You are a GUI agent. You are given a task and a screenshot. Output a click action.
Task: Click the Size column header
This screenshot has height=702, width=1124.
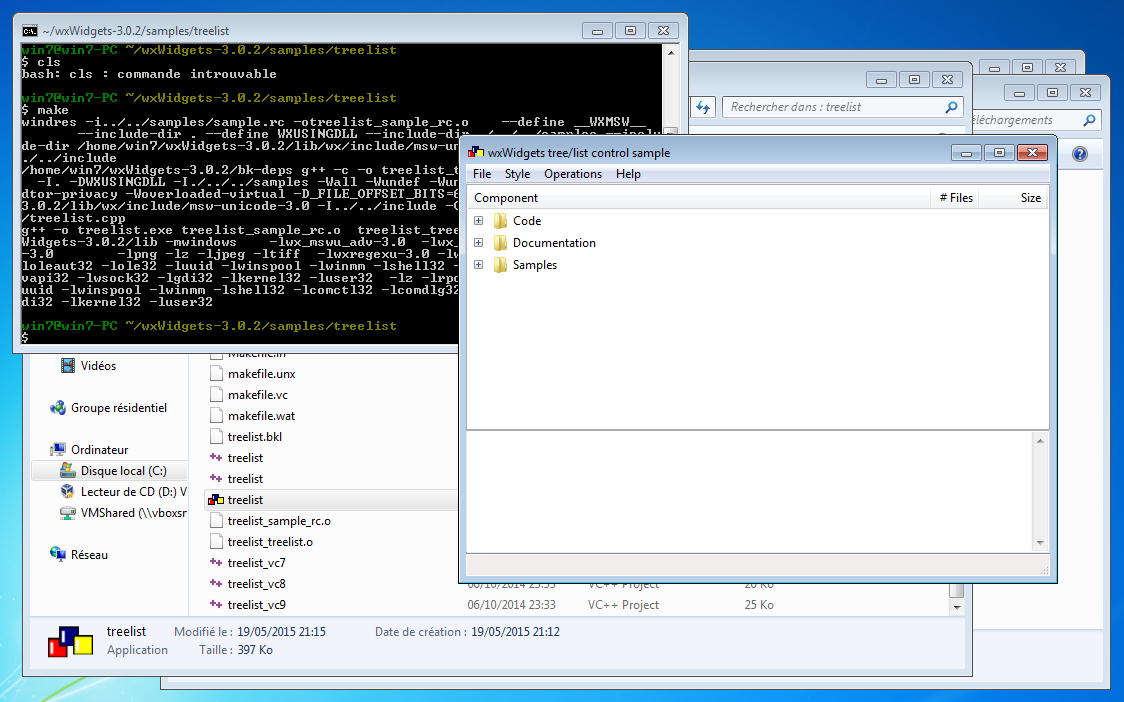pos(1011,198)
